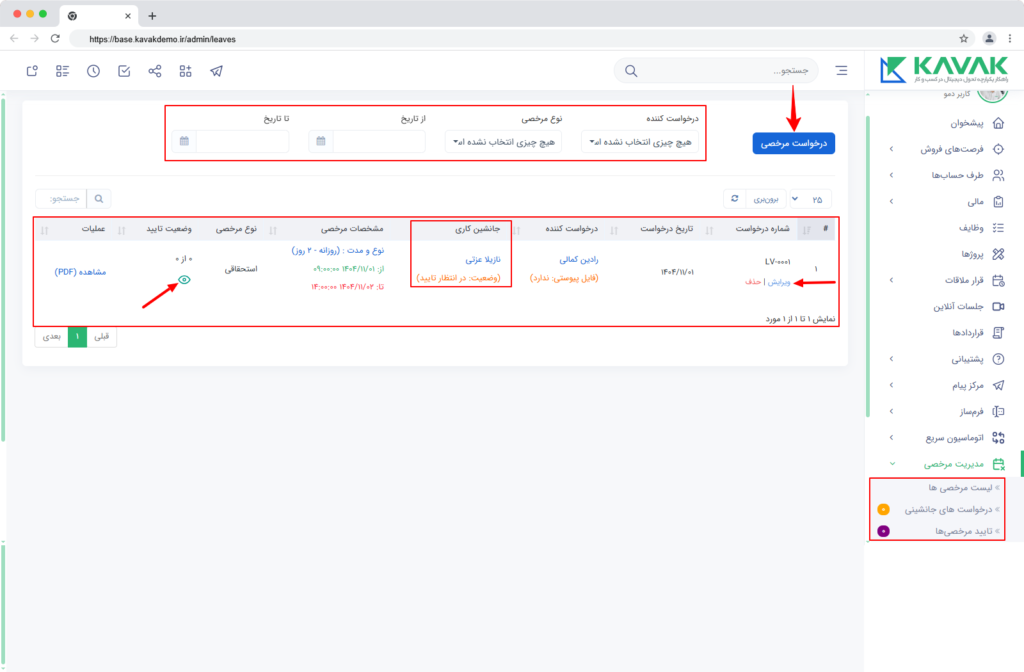The image size is (1024, 672).
Task: Click the grid-plus apps icon in toolbar
Action: point(185,71)
